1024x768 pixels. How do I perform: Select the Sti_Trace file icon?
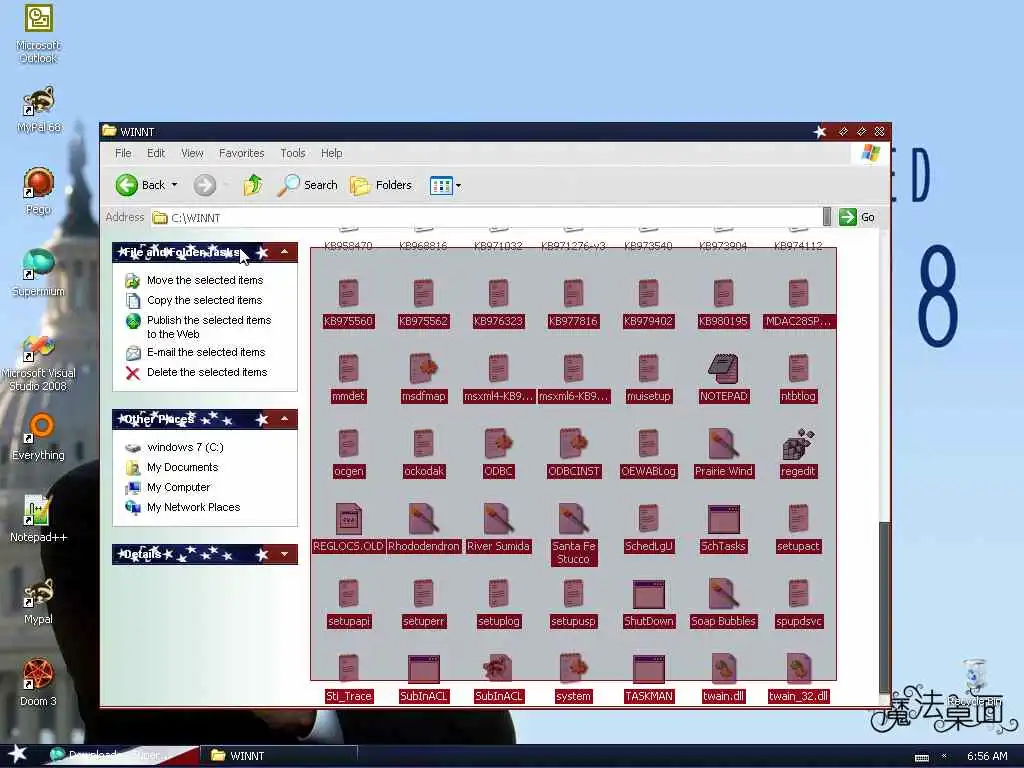[x=348, y=669]
